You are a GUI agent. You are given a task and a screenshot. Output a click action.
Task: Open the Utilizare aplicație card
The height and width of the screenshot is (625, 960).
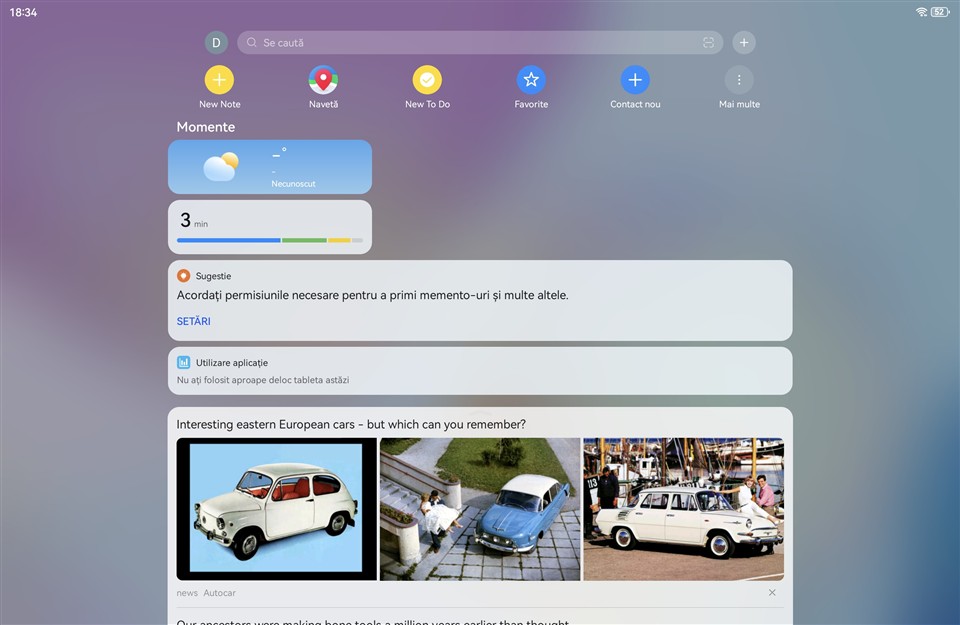click(x=480, y=371)
